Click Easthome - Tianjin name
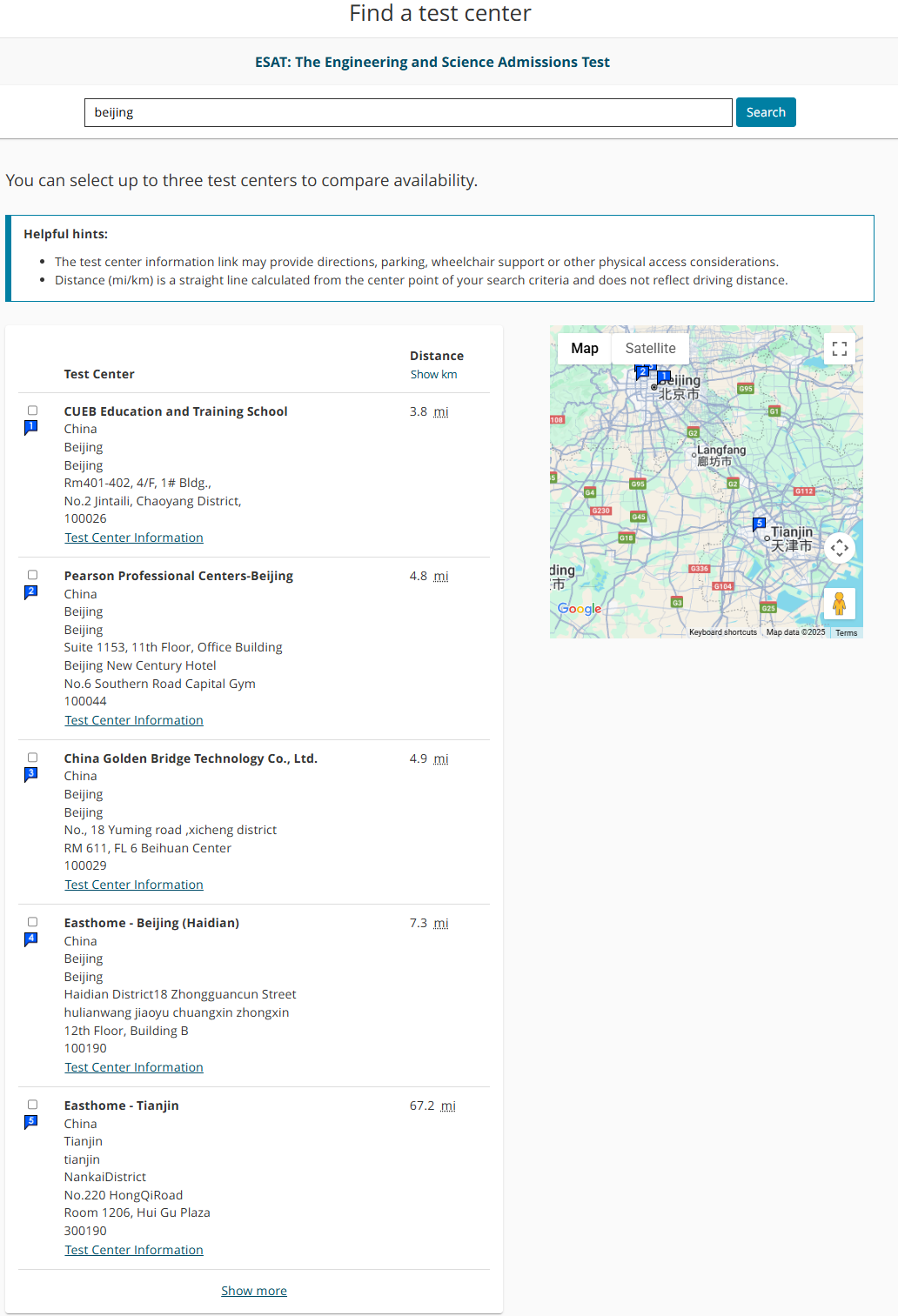This screenshot has height=1316, width=898. (x=122, y=1106)
